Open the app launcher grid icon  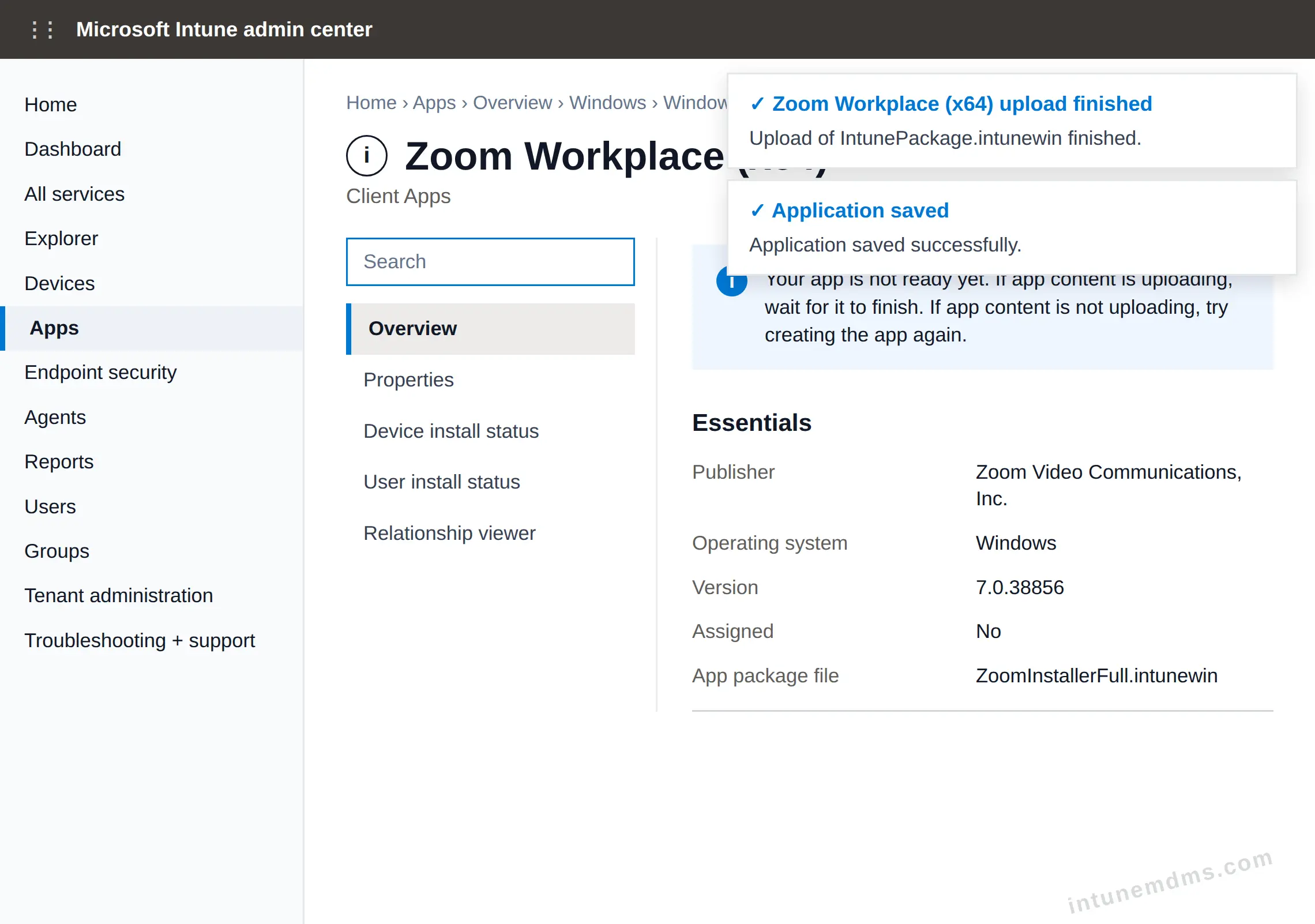[43, 29]
